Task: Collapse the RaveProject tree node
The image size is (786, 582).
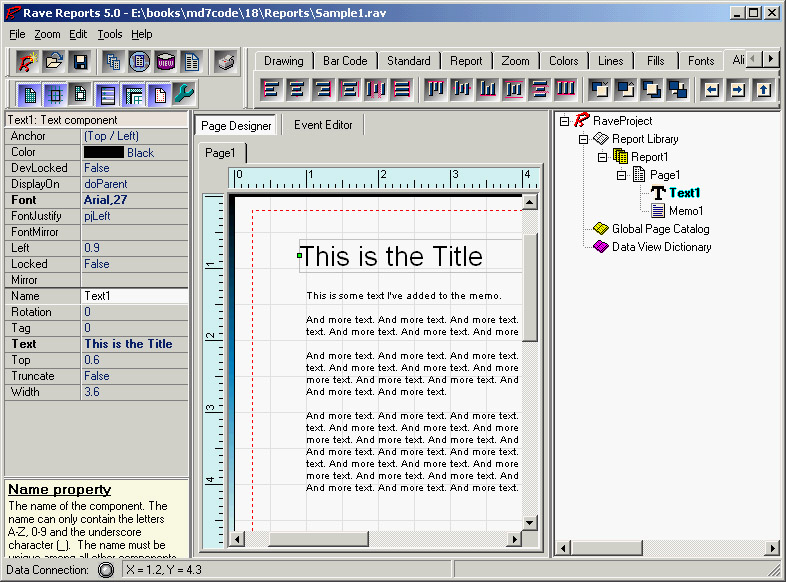Action: [x=566, y=121]
